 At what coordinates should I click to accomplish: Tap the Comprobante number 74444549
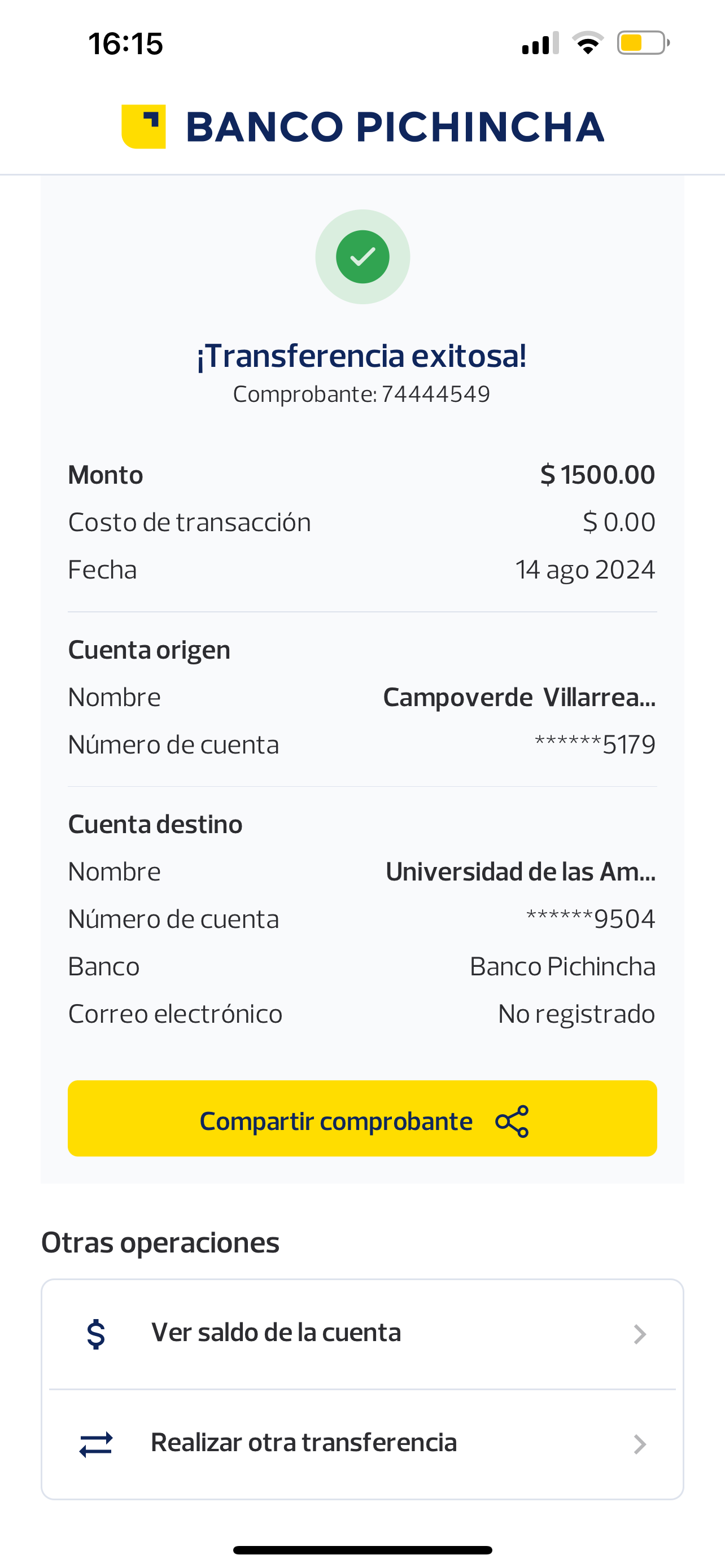click(435, 395)
